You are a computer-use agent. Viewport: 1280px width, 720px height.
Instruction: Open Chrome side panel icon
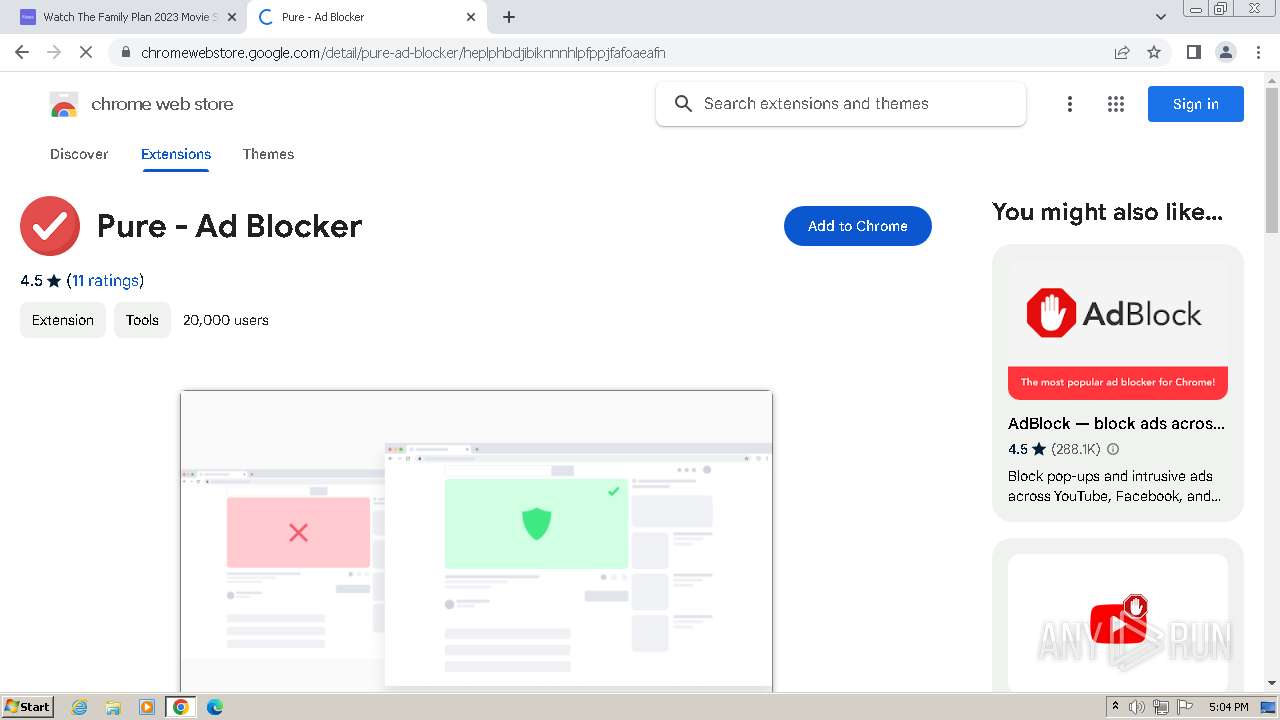pos(1193,52)
